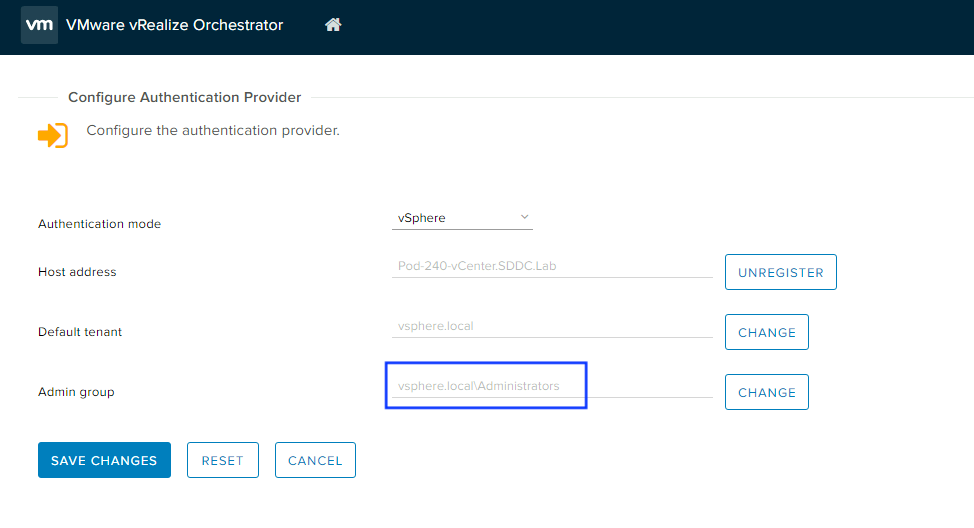This screenshot has width=974, height=528.
Task: Click the chevron arrow beside vSphere
Action: [x=525, y=217]
